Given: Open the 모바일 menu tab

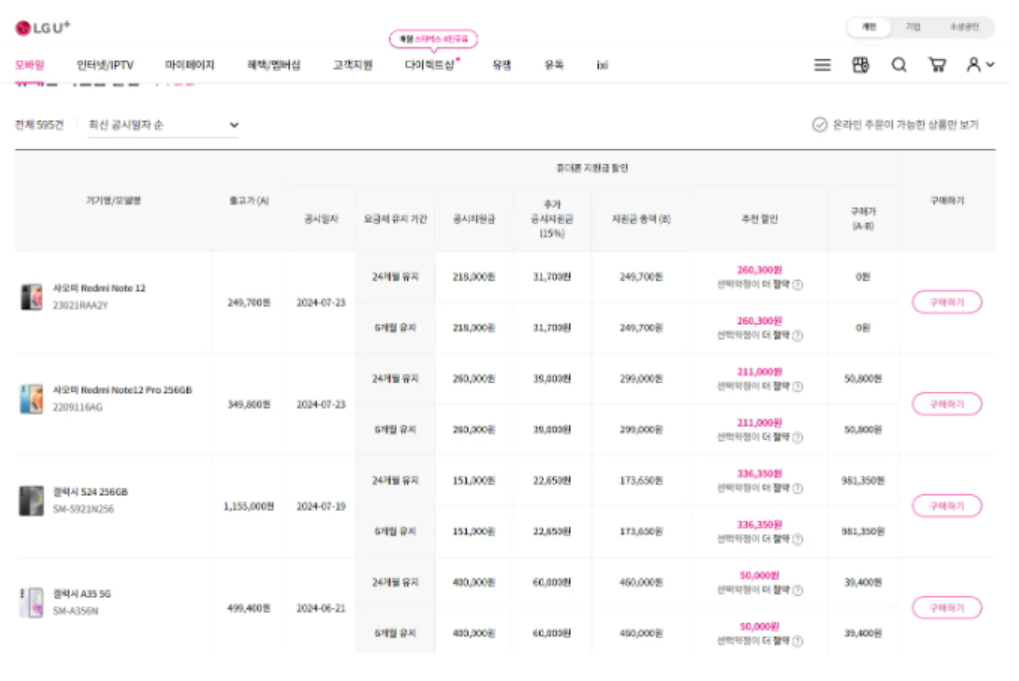Looking at the screenshot, I should click(29, 65).
